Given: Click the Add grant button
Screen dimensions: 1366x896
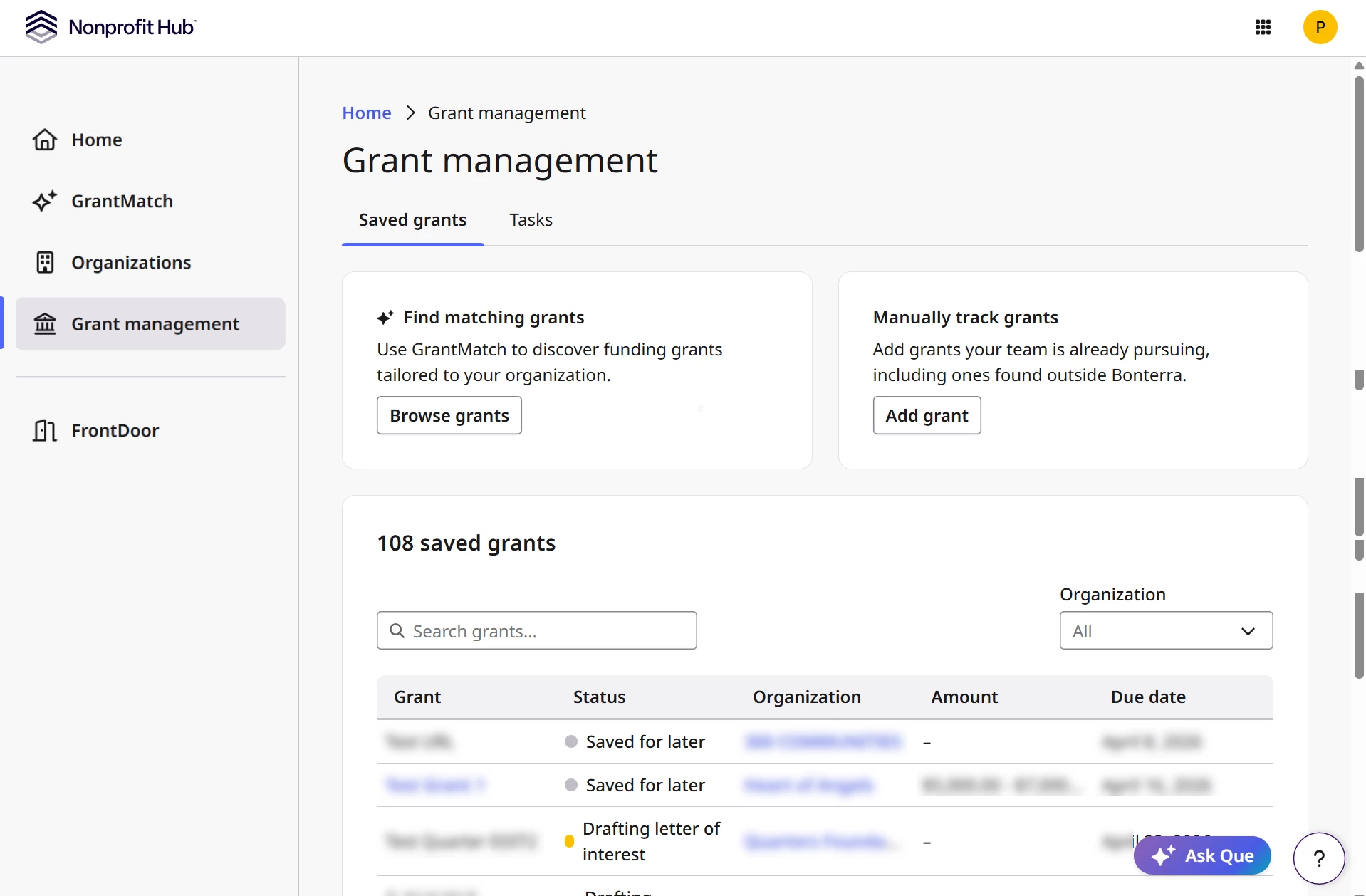Looking at the screenshot, I should tap(927, 415).
